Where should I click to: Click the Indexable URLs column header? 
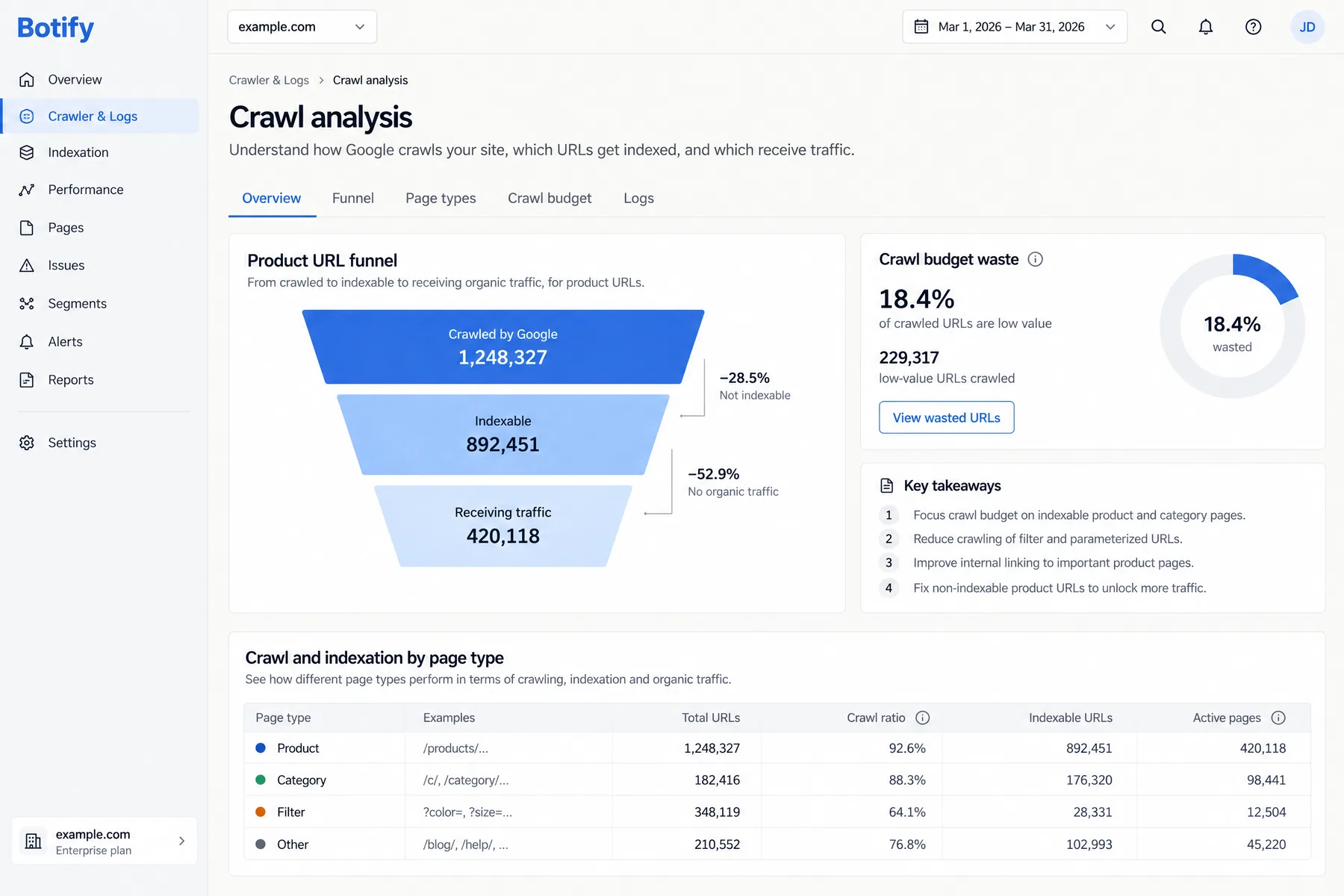pyautogui.click(x=1070, y=718)
